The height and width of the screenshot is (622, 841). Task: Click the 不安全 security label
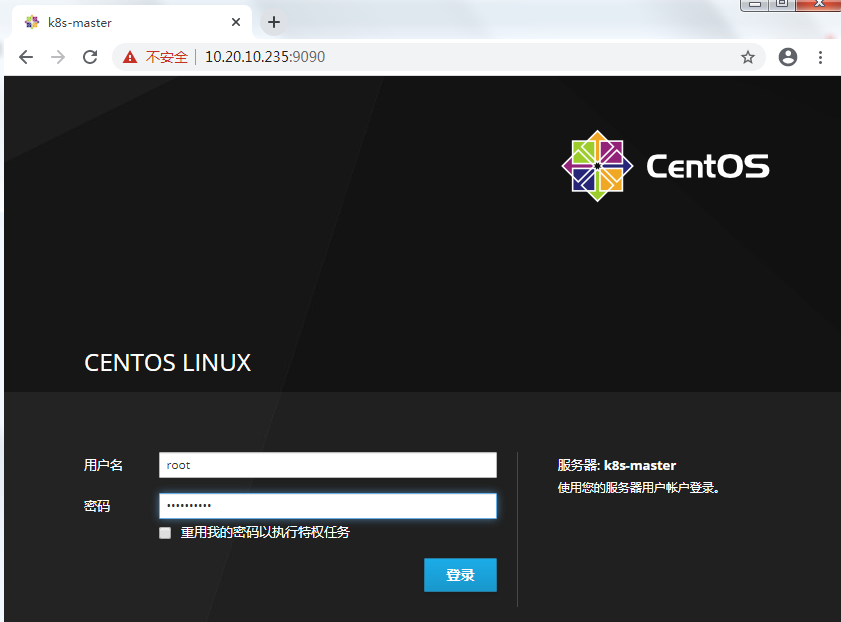tap(167, 57)
